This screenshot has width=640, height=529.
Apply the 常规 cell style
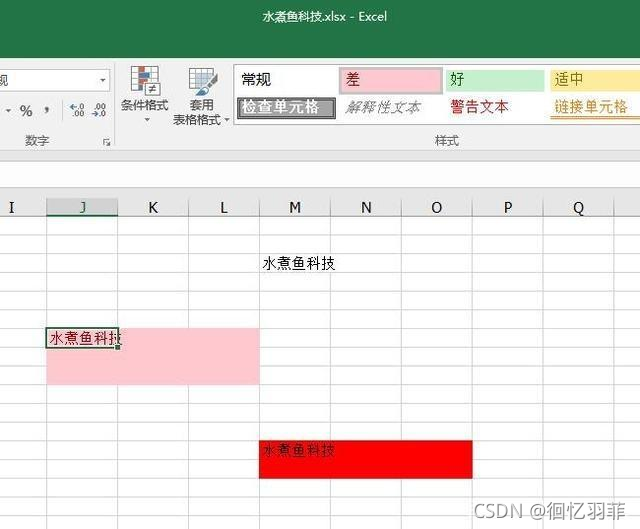pos(286,80)
